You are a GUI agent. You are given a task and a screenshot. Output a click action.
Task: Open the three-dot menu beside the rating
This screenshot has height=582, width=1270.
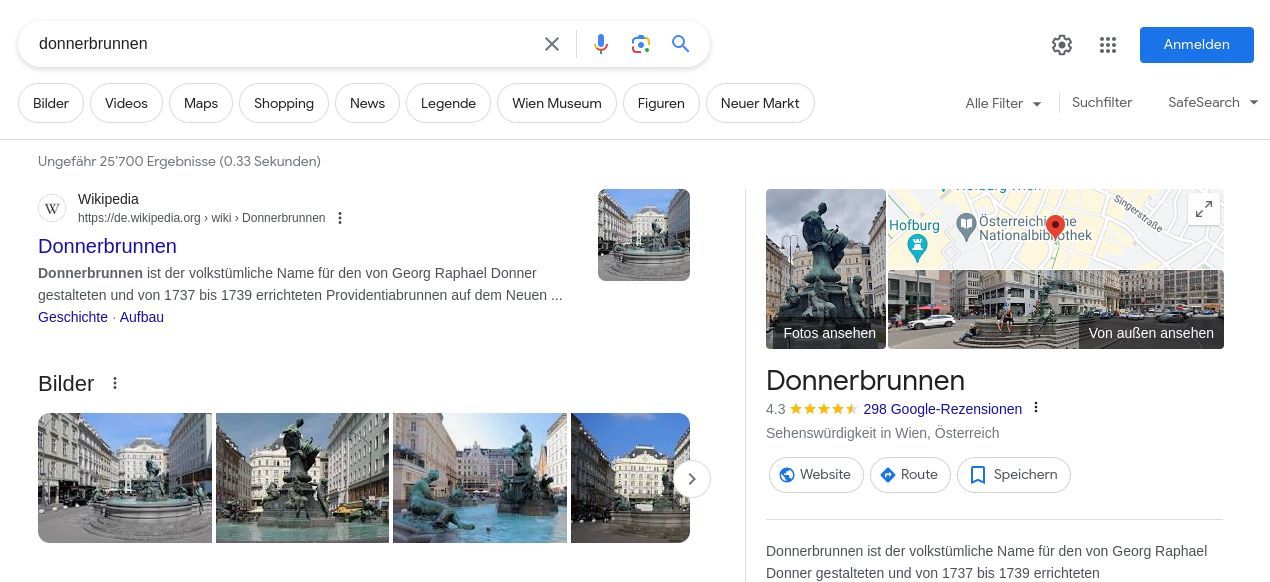click(x=1036, y=408)
